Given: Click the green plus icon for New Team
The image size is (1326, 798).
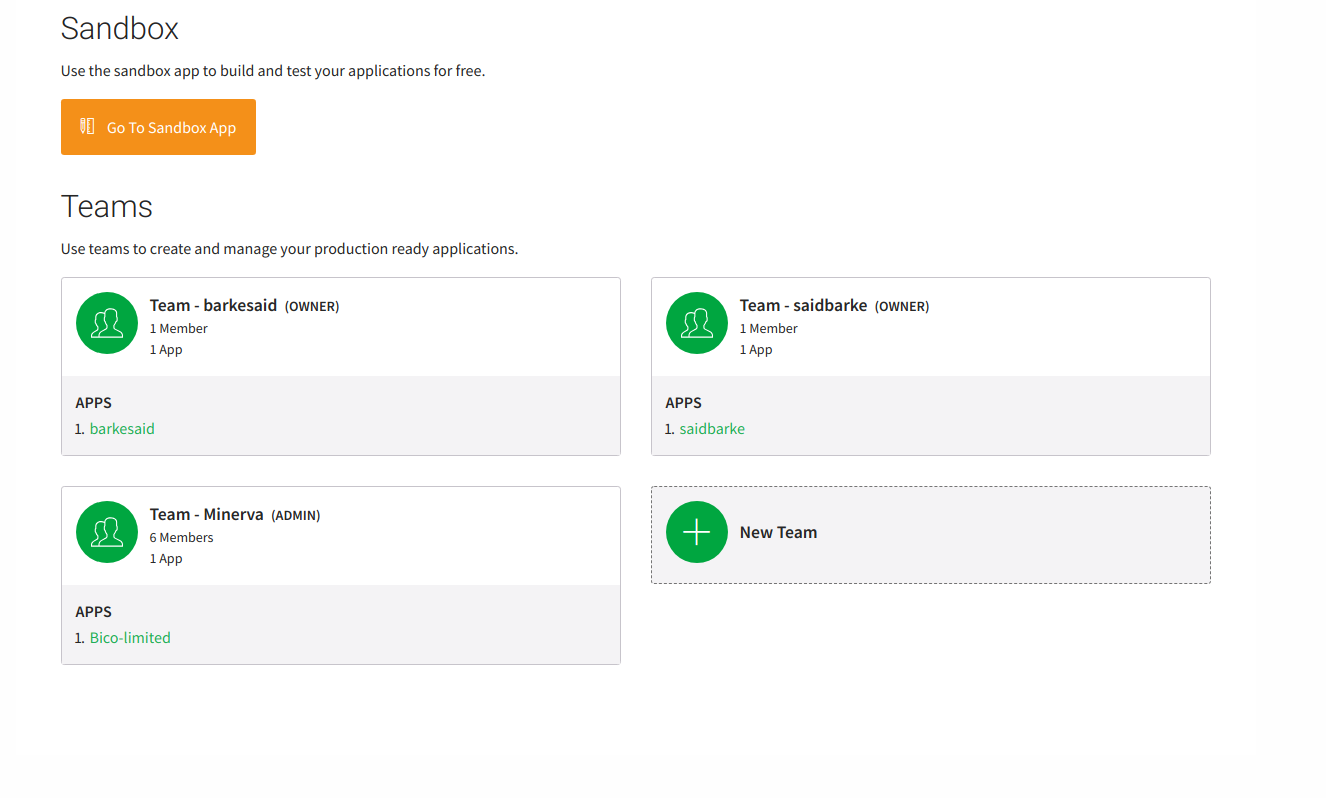Looking at the screenshot, I should 697,532.
